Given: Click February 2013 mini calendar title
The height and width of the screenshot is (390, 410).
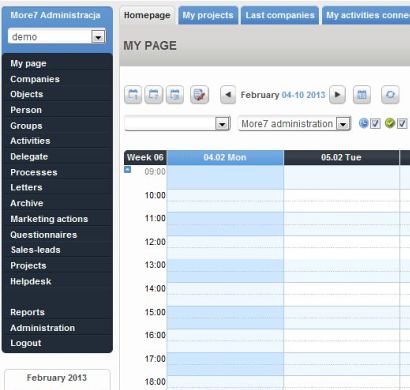Looking at the screenshot, I should pos(57,378).
